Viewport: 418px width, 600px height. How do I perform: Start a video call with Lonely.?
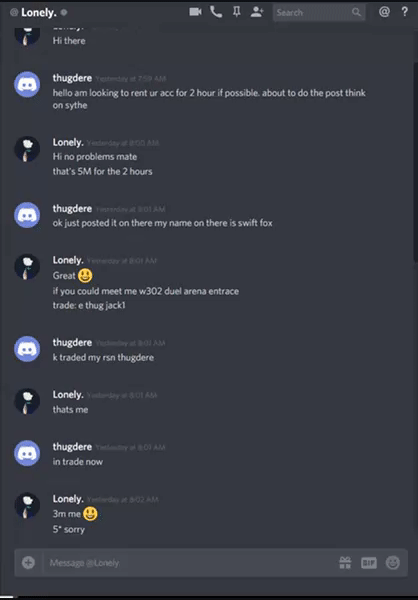[x=195, y=12]
